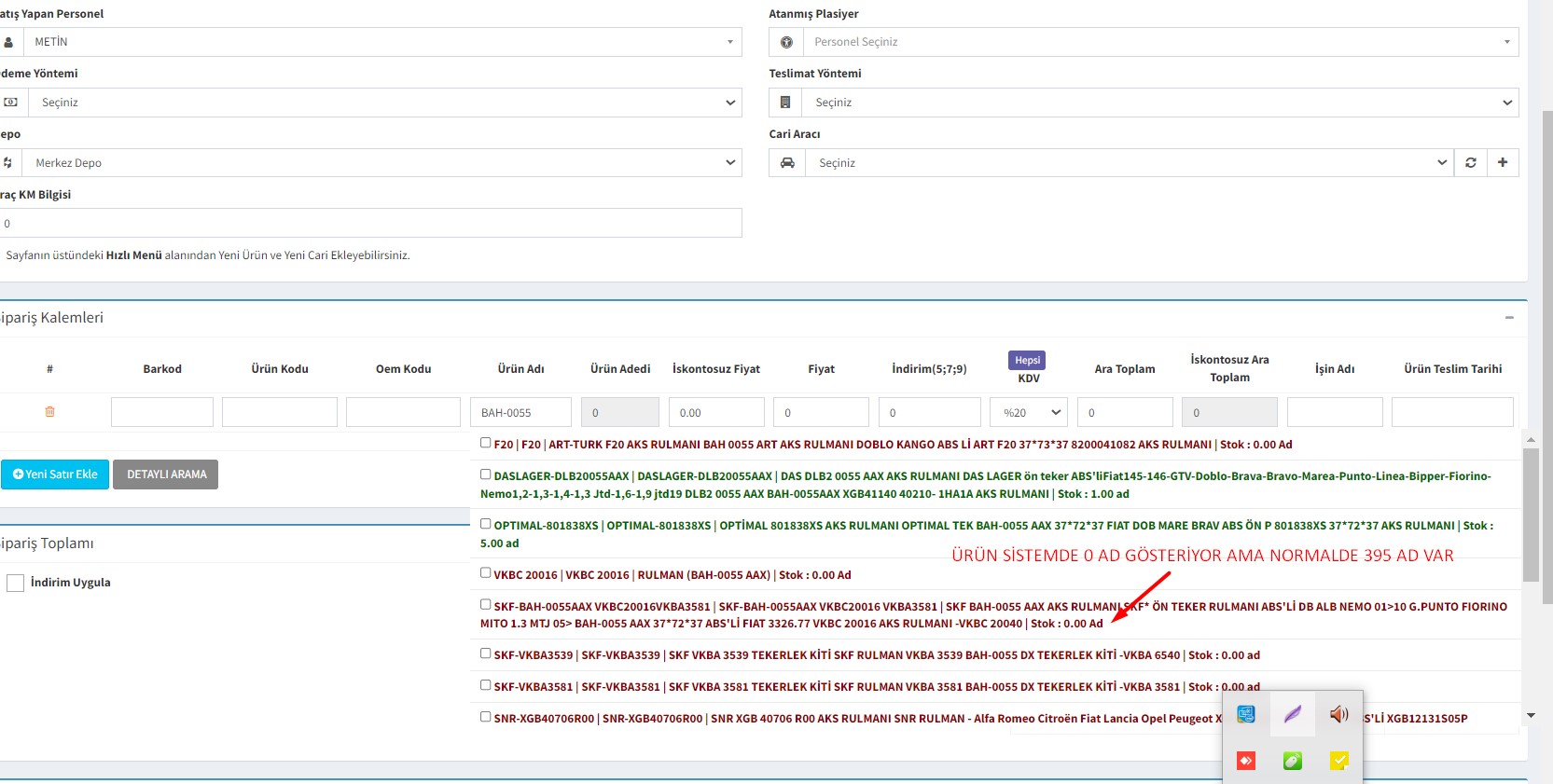
Task: Open the speaker volume tray icon
Action: 1338,714
